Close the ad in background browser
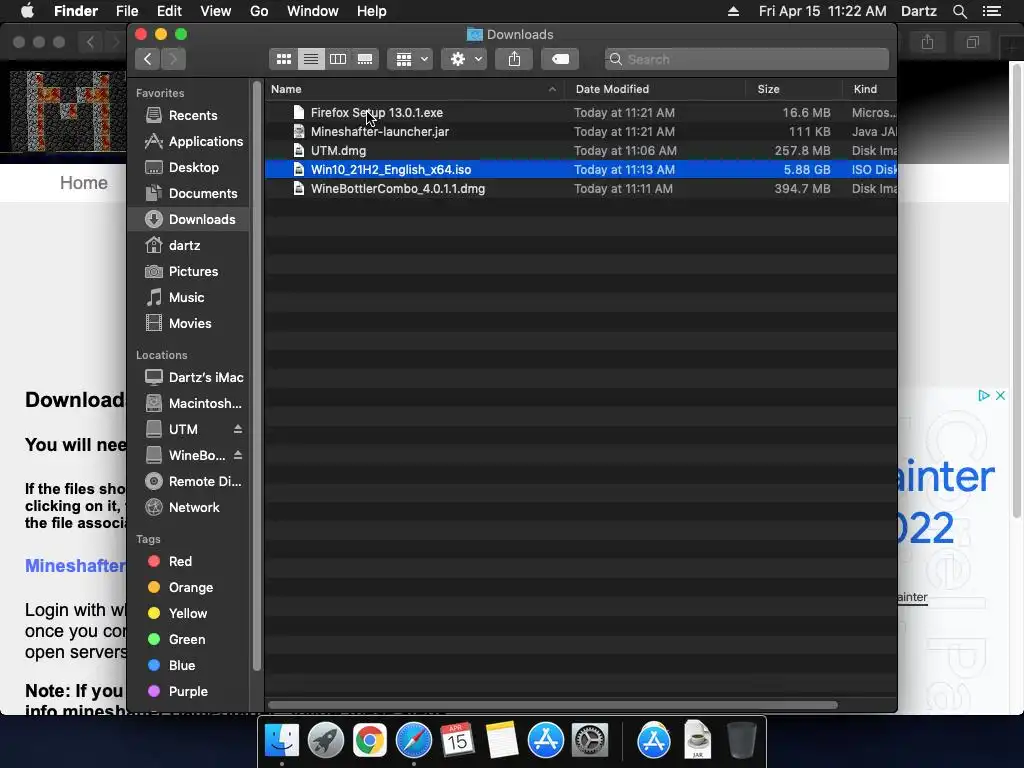The image size is (1024, 768). click(x=1000, y=396)
